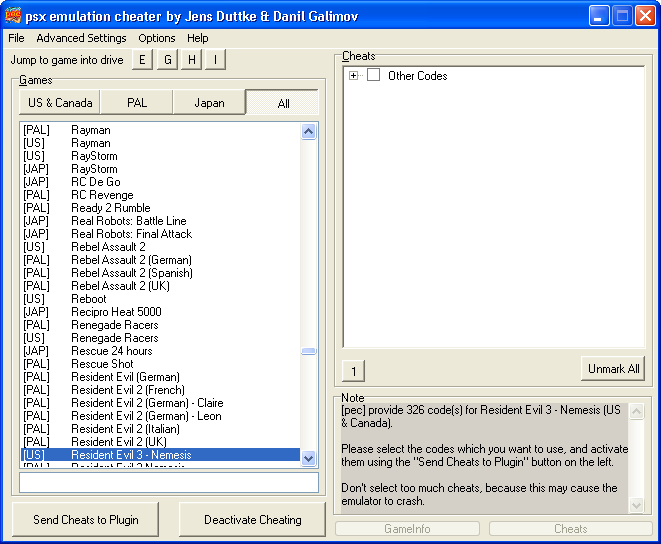661x544 pixels.
Task: Select Rescue 24 hours
Action: point(161,351)
